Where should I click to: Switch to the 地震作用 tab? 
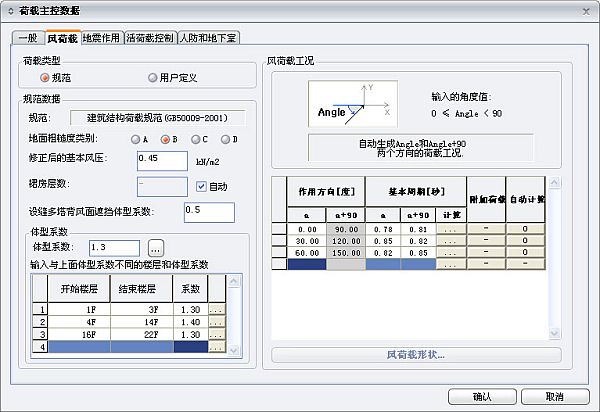tap(103, 38)
